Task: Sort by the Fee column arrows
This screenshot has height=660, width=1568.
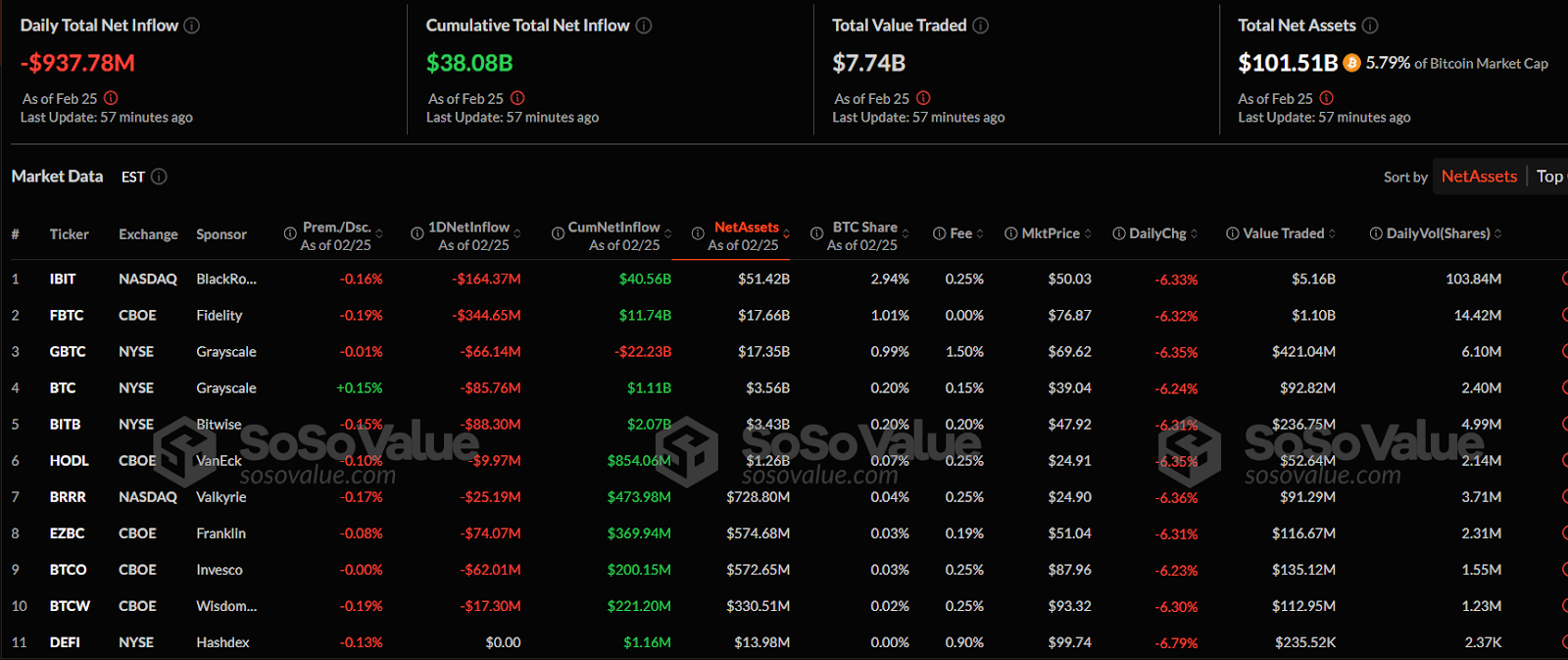Action: tap(980, 233)
